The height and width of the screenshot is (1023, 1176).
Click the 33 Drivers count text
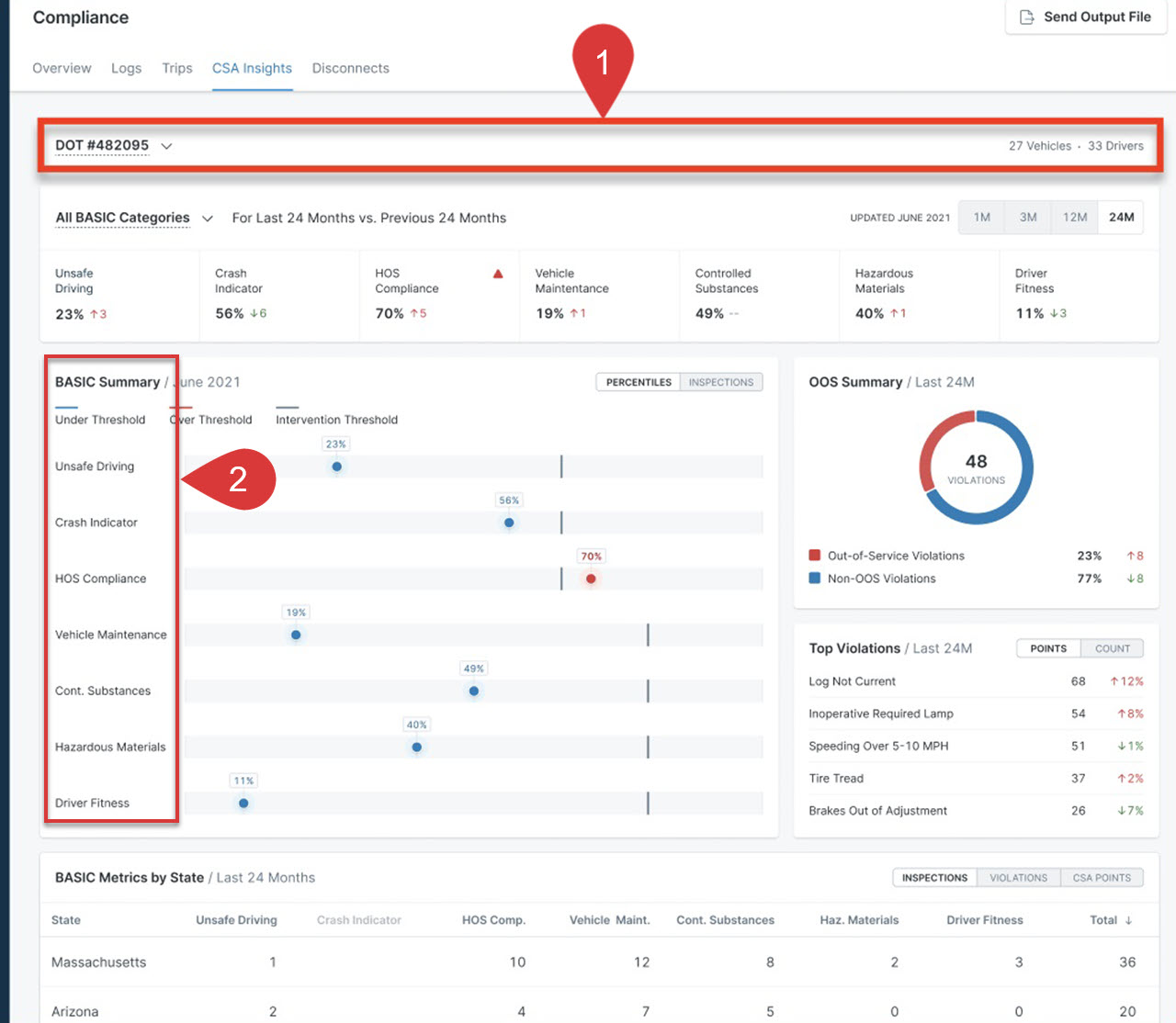tap(1115, 146)
